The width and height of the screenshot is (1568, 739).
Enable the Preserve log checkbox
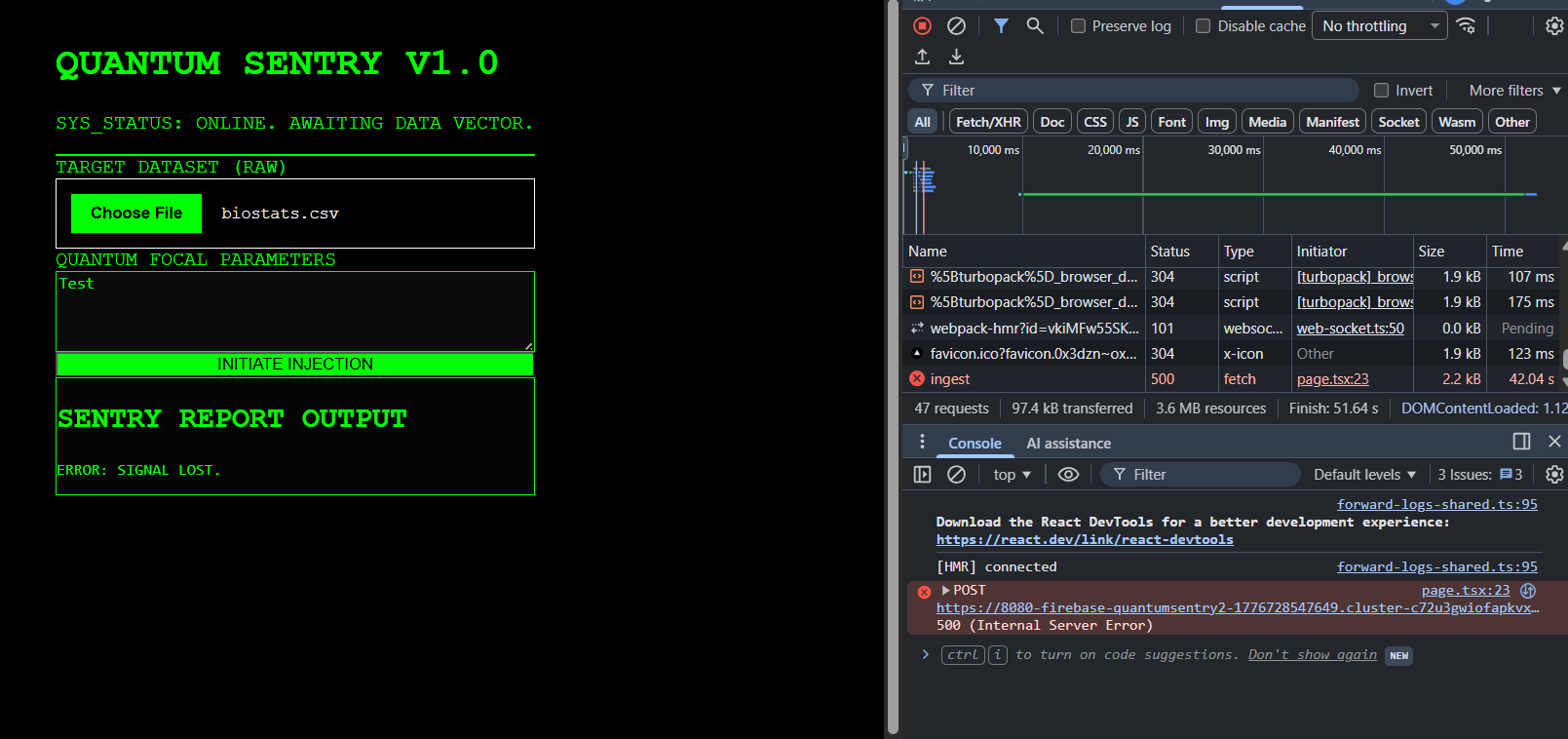(1078, 26)
